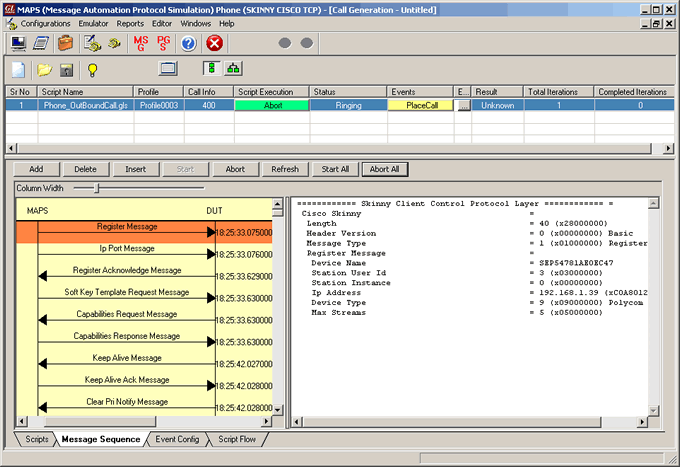Save with the floppy disk icon
680x467 pixels.
[66, 70]
